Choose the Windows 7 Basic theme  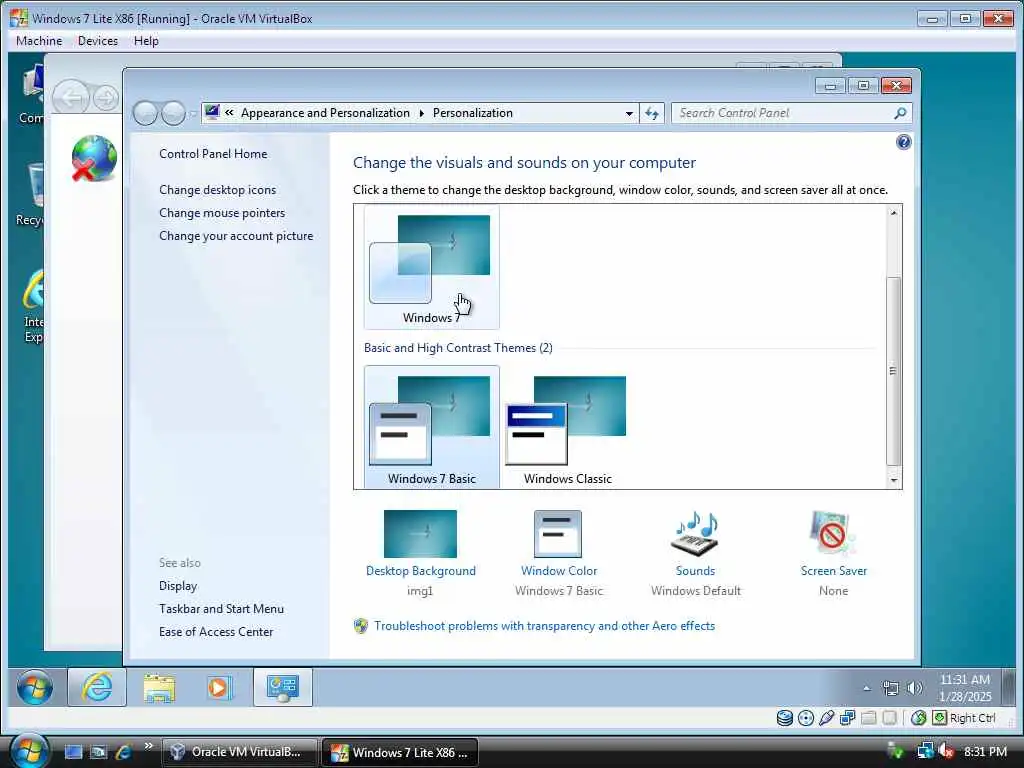[431, 427]
